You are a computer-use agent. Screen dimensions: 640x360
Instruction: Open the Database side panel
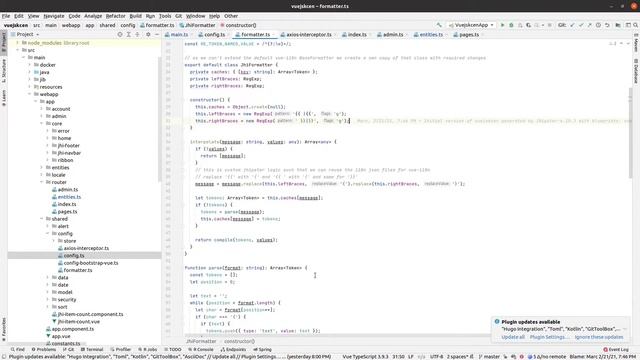636,71
